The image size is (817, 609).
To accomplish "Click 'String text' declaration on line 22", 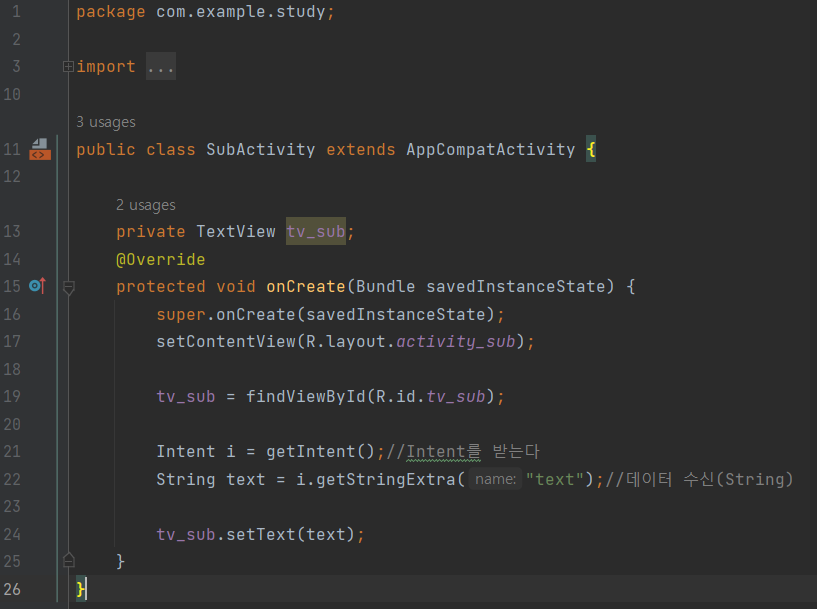I will pos(211,479).
